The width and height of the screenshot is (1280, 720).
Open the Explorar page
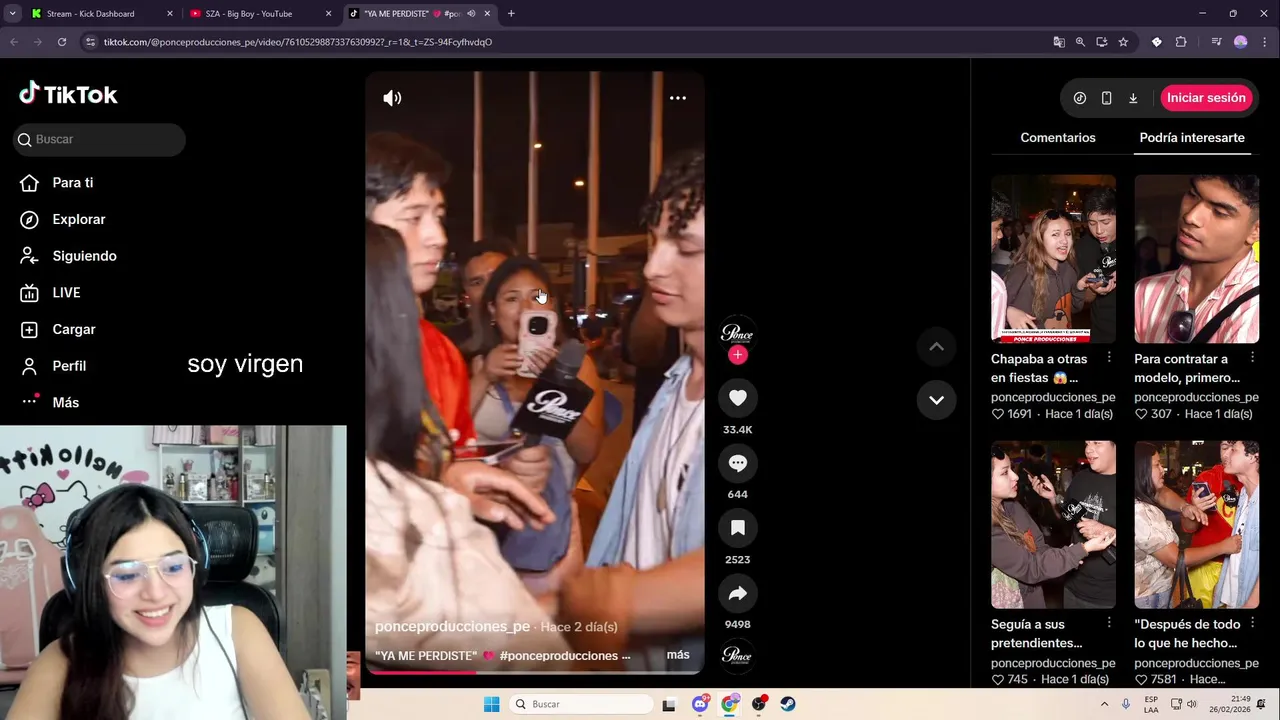79,219
